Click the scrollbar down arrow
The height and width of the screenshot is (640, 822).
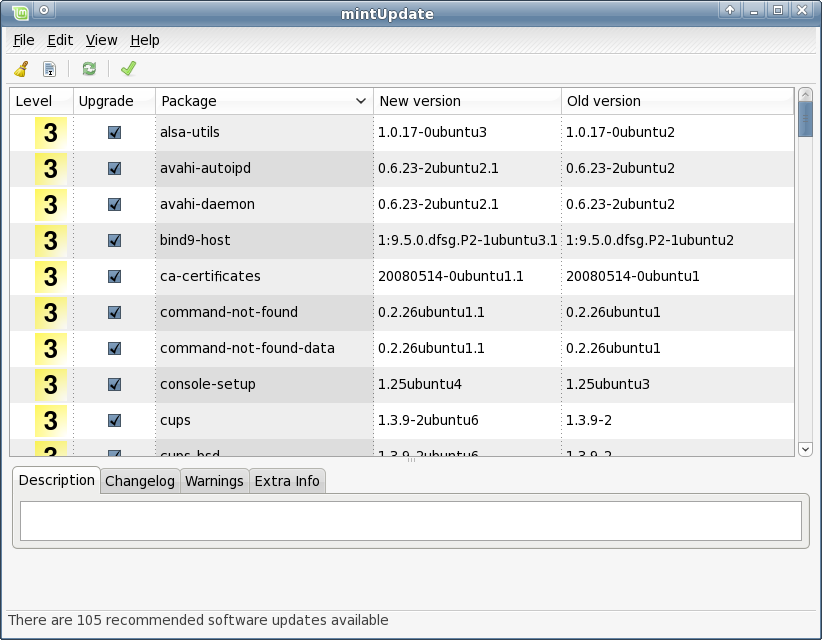tap(805, 449)
